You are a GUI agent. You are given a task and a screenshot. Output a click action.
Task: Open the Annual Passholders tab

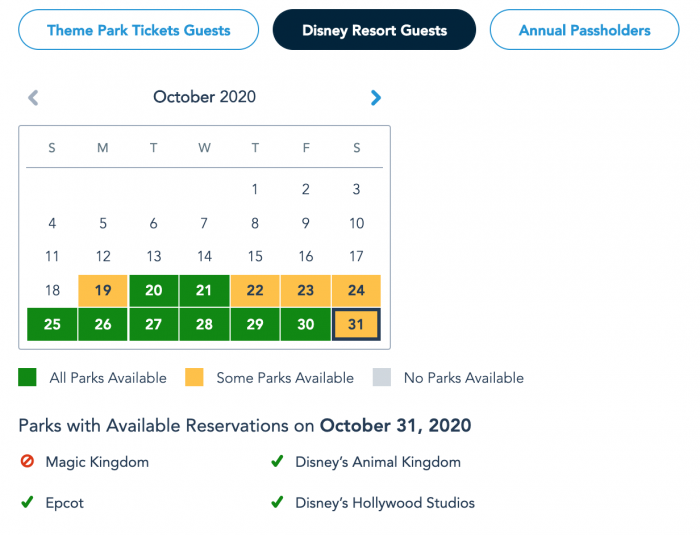point(584,30)
